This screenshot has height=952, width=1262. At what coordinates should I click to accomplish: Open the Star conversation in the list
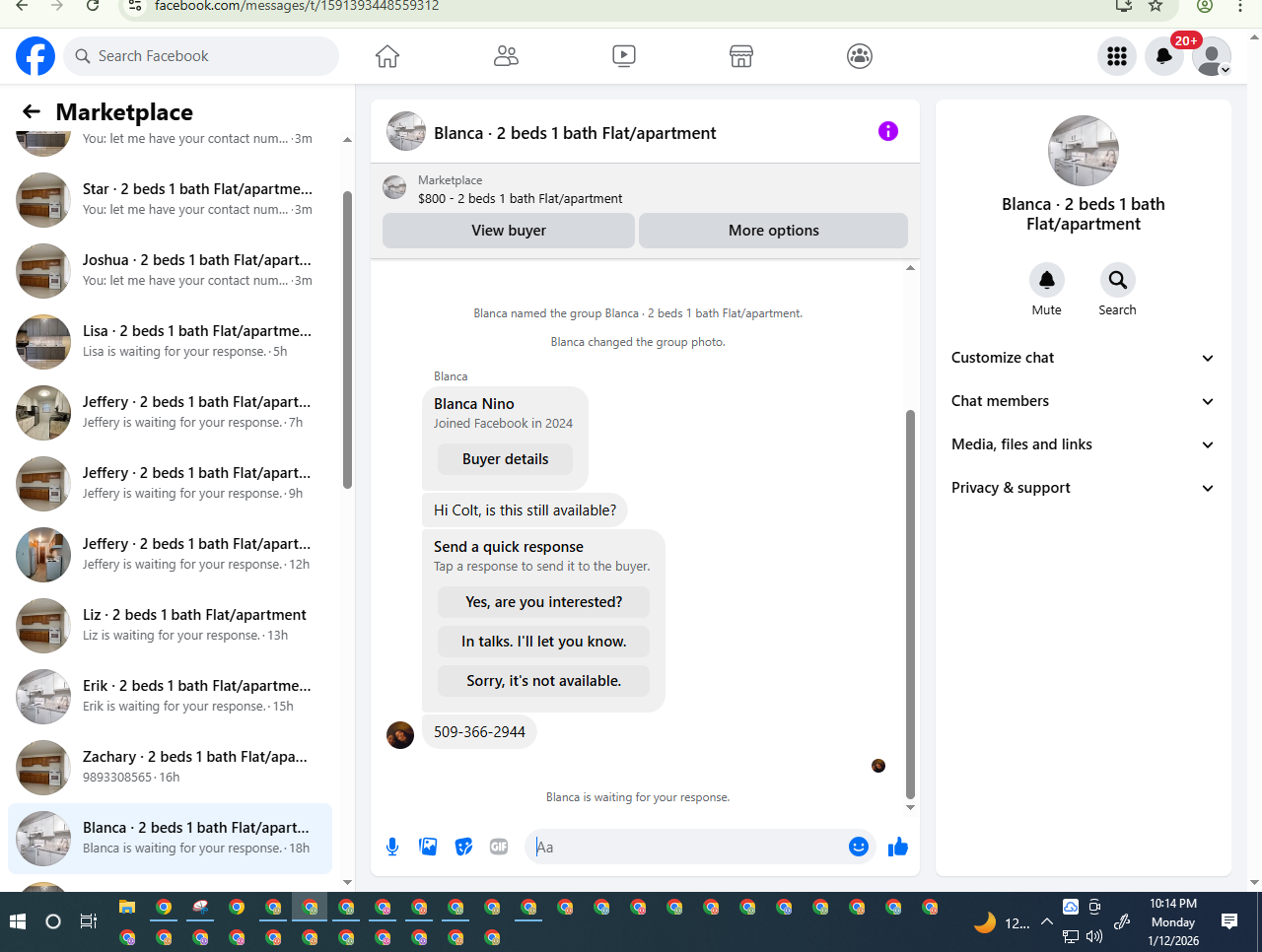tap(170, 199)
